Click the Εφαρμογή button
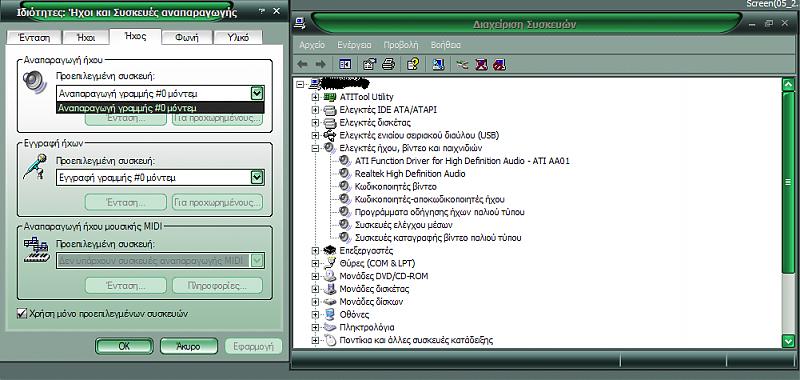Image resolution: width=800 pixels, height=380 pixels. click(254, 346)
